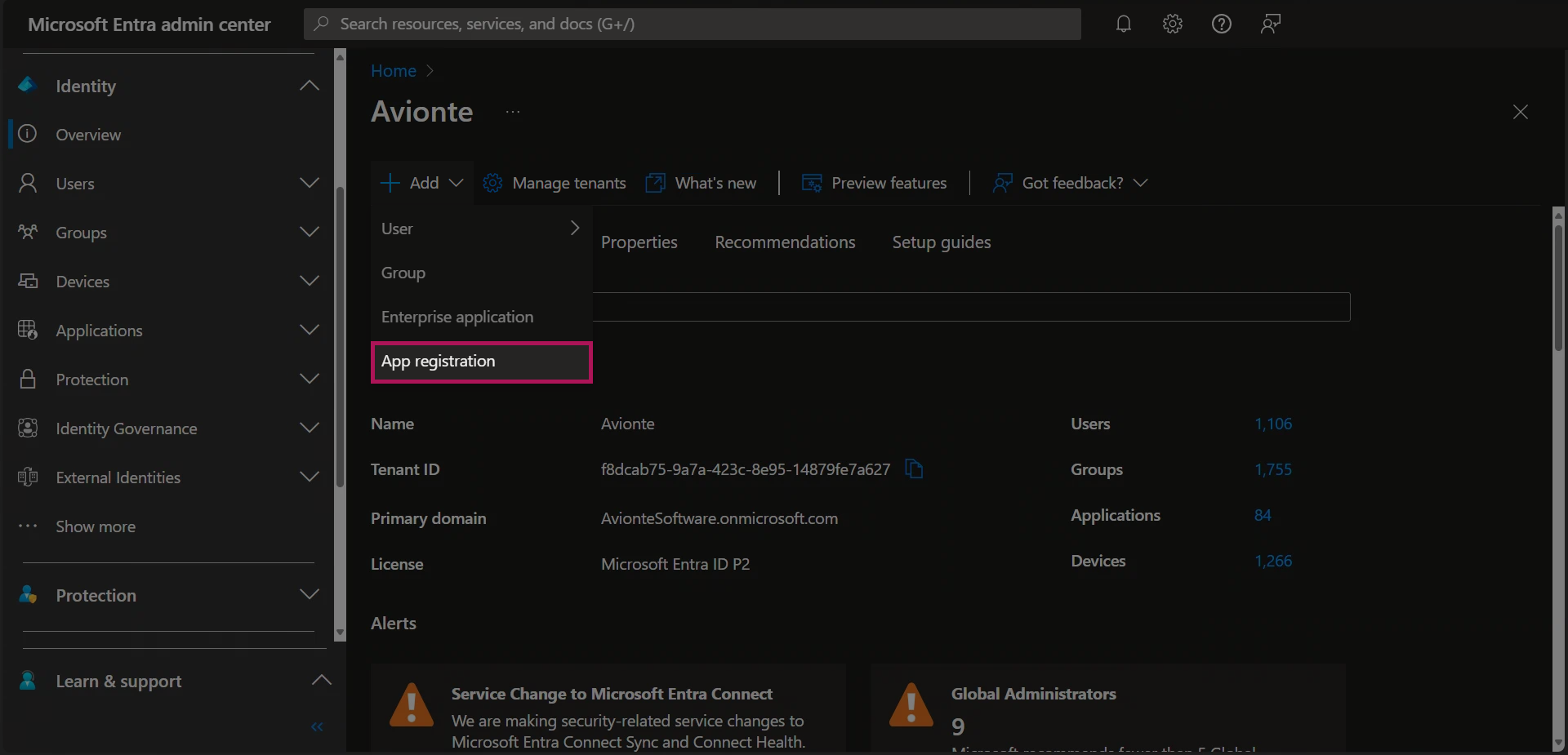Screen dimensions: 1568x755
Task: Click Preview features in the toolbar
Action: click(x=874, y=183)
